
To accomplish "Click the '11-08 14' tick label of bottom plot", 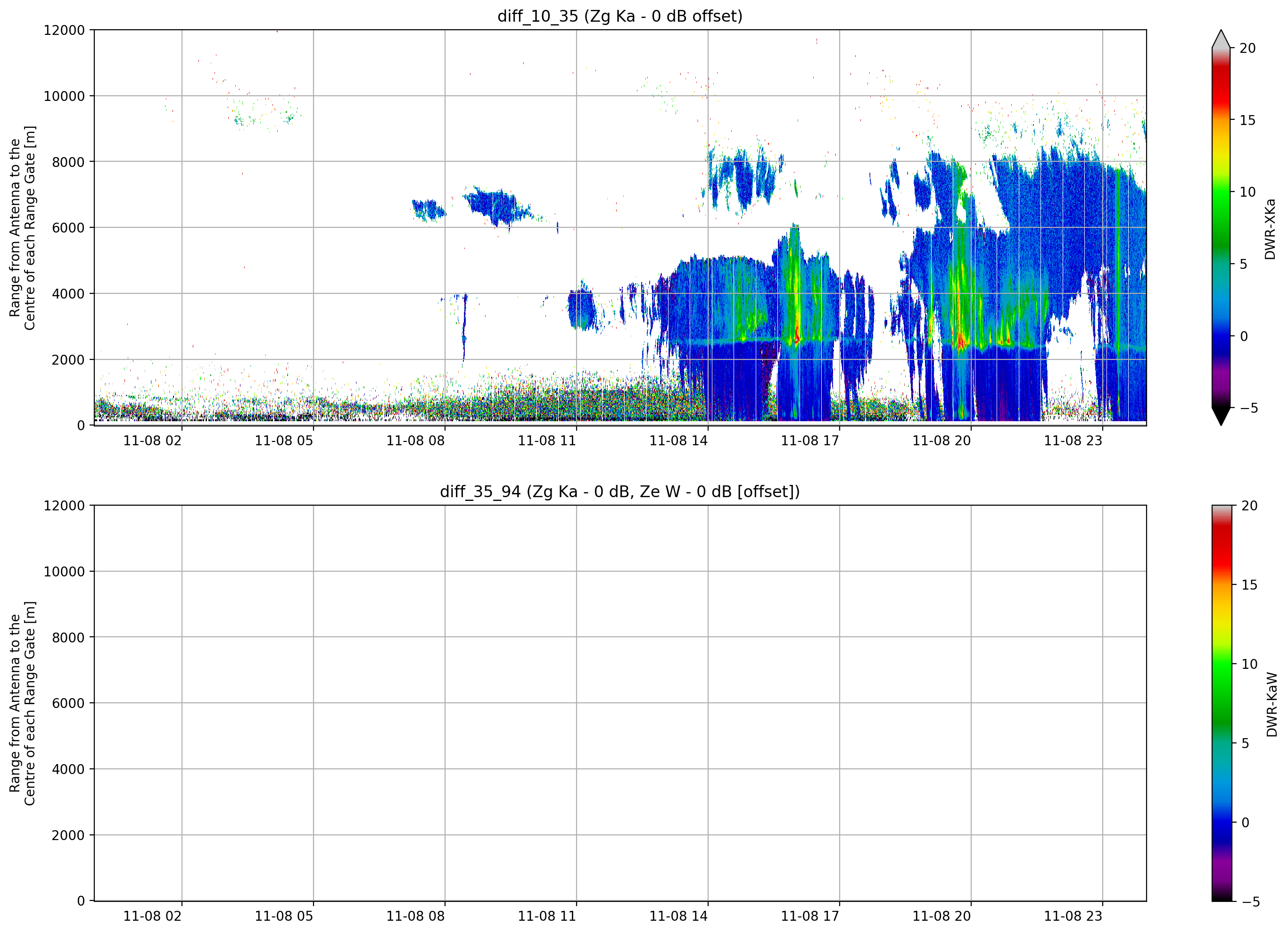I will point(678,916).
